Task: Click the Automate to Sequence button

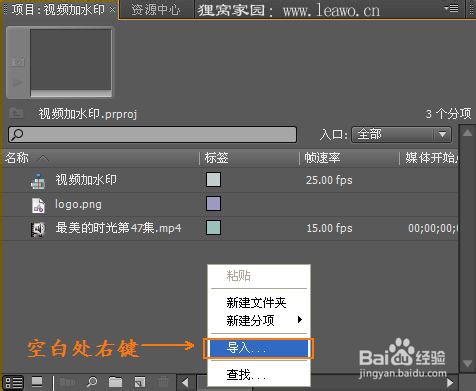Action: 68,382
